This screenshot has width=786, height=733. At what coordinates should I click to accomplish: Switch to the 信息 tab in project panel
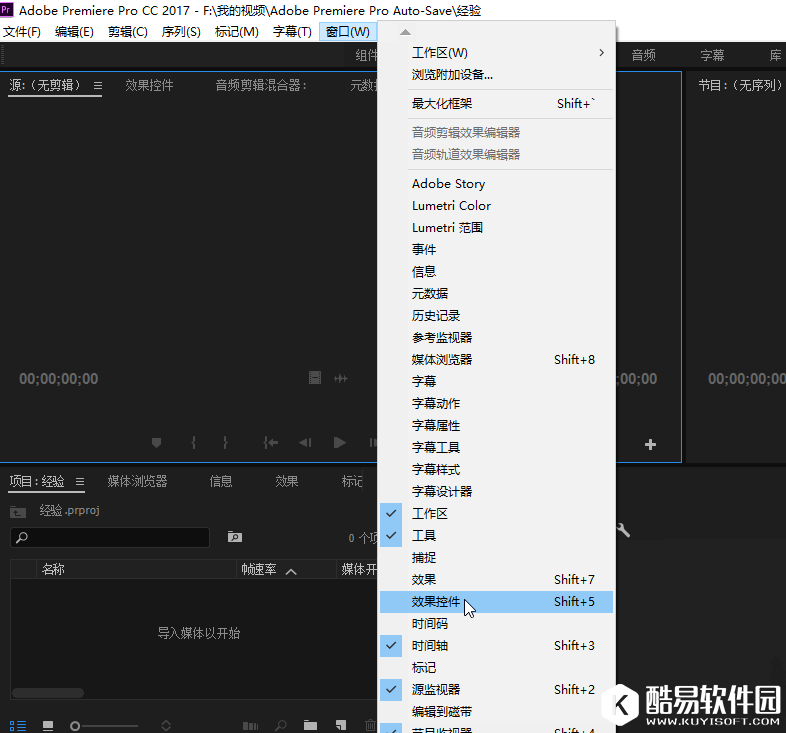(x=221, y=482)
